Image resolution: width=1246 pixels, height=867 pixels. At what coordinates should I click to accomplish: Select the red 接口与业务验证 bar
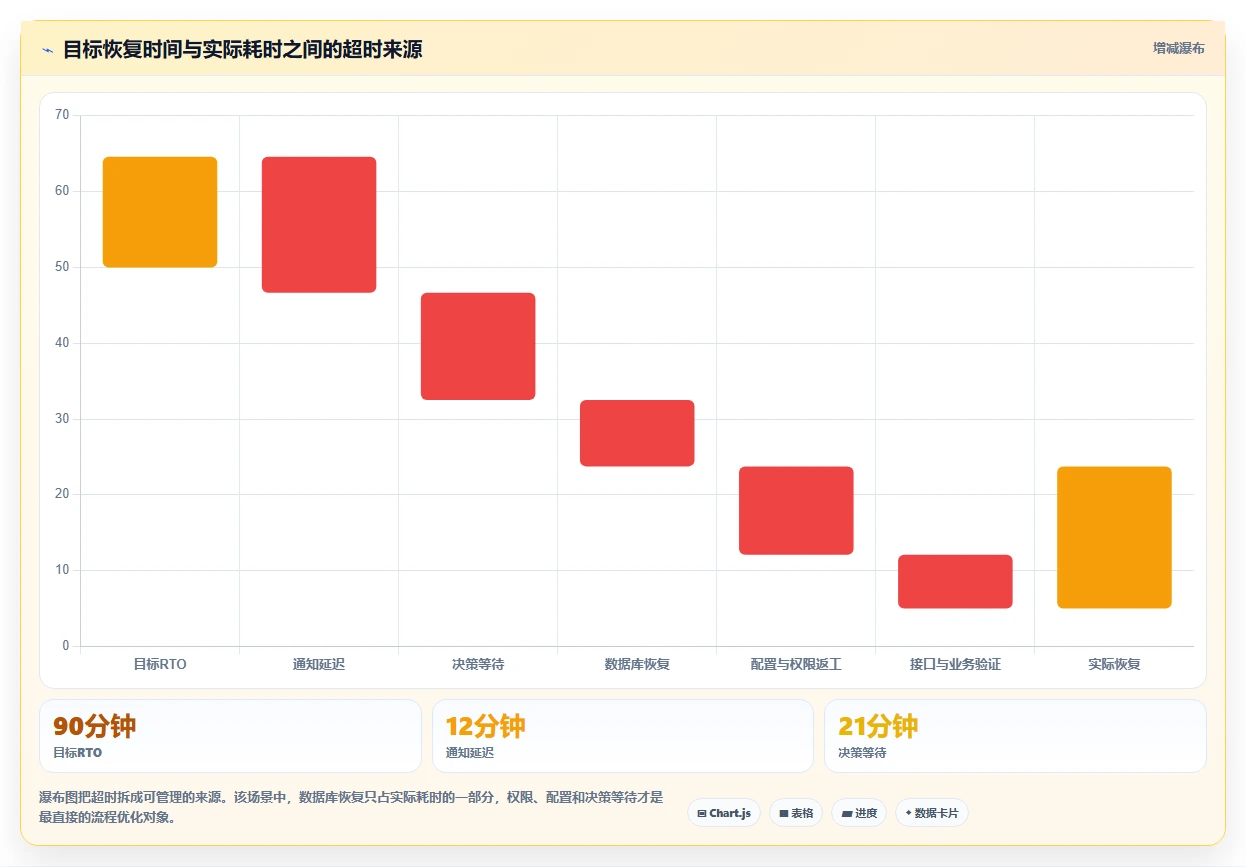pyautogui.click(x=955, y=582)
